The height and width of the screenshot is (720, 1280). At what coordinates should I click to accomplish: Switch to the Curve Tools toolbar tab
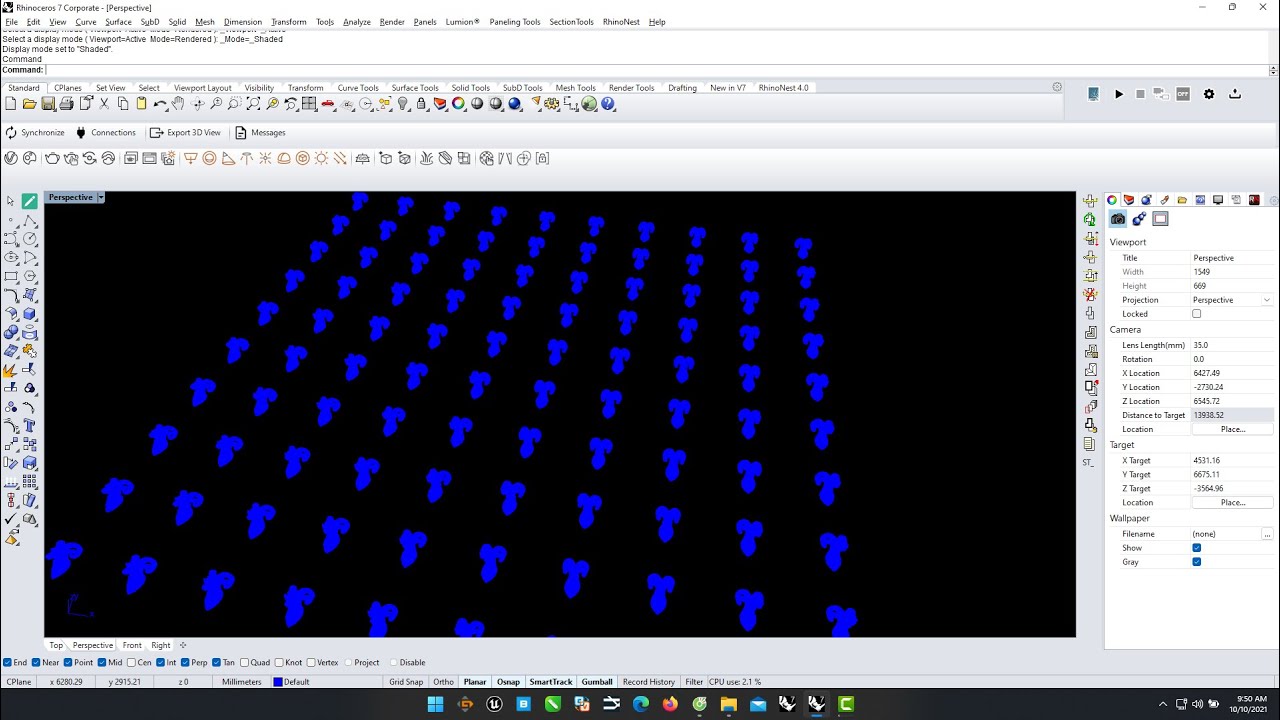358,88
